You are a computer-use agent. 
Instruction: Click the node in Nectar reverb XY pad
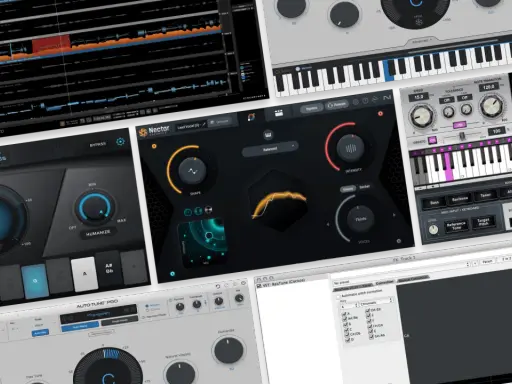(209, 236)
